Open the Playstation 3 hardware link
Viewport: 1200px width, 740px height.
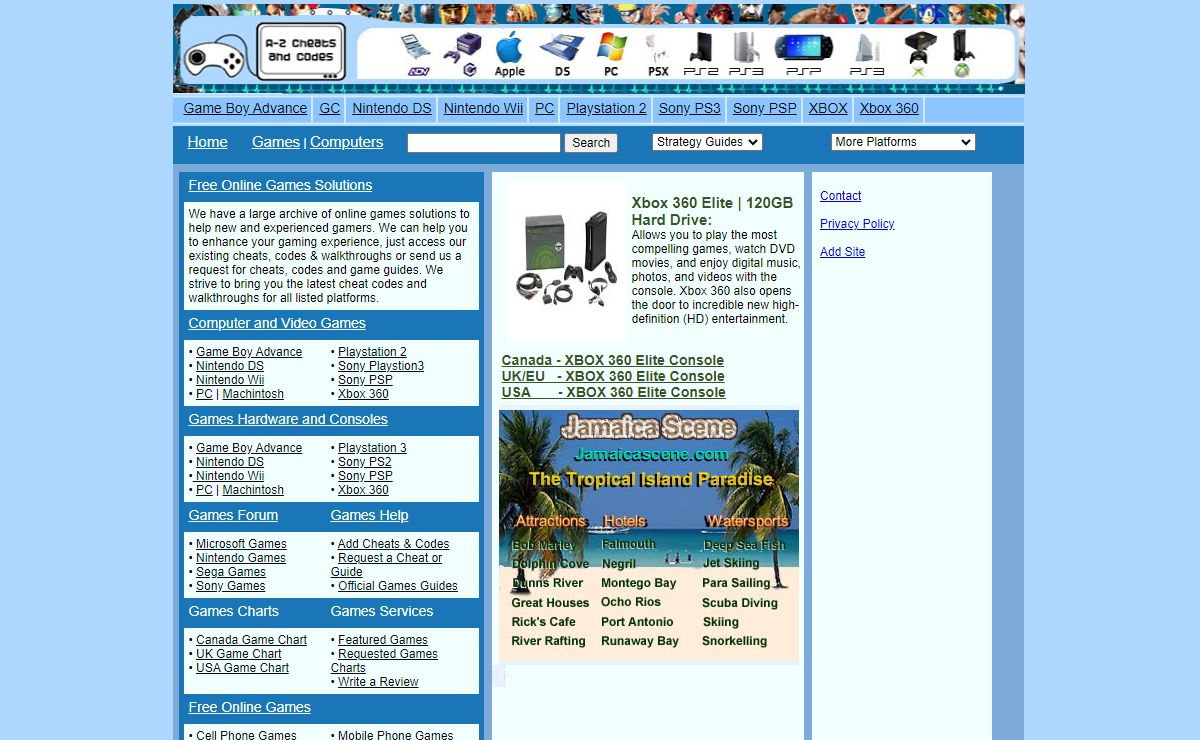[372, 448]
